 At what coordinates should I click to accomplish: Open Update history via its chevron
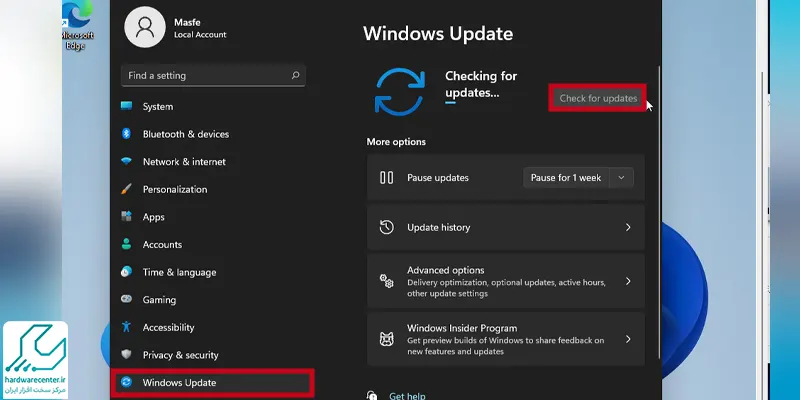(628, 227)
